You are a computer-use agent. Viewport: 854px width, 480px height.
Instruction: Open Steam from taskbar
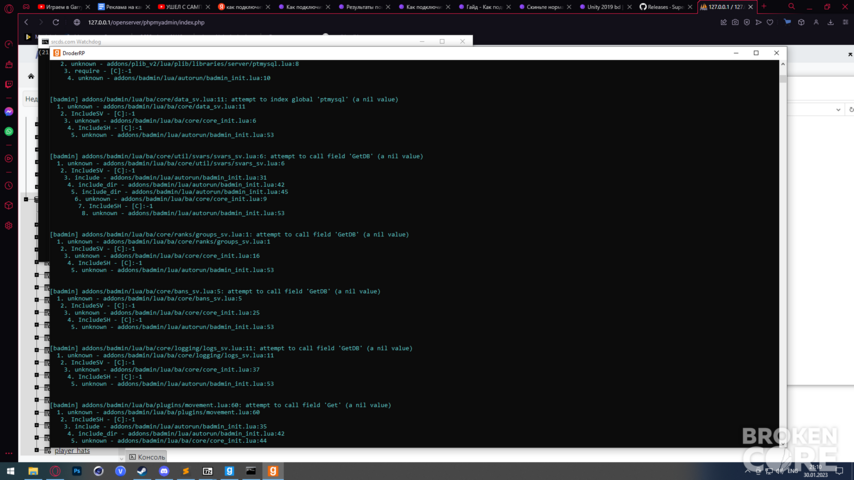coord(142,471)
